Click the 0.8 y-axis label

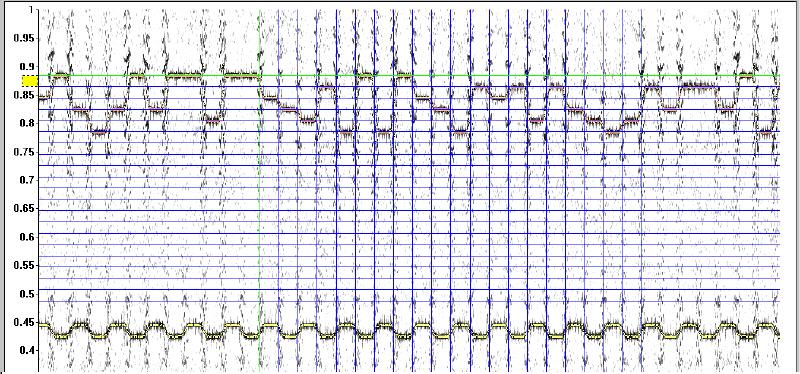pos(28,123)
